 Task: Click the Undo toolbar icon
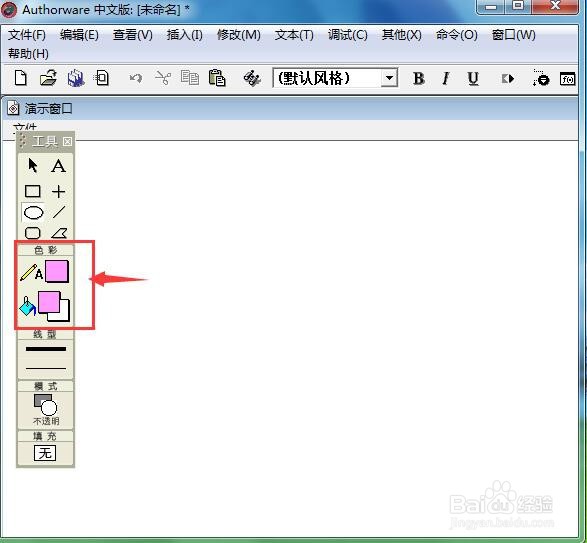[x=136, y=78]
